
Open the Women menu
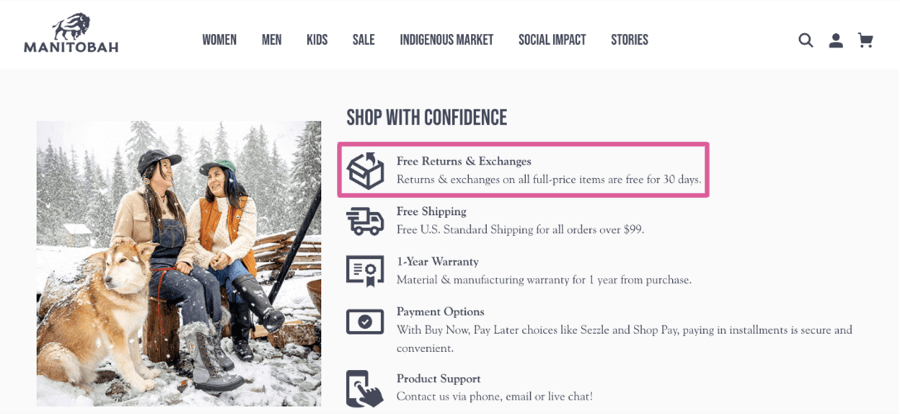click(x=219, y=40)
